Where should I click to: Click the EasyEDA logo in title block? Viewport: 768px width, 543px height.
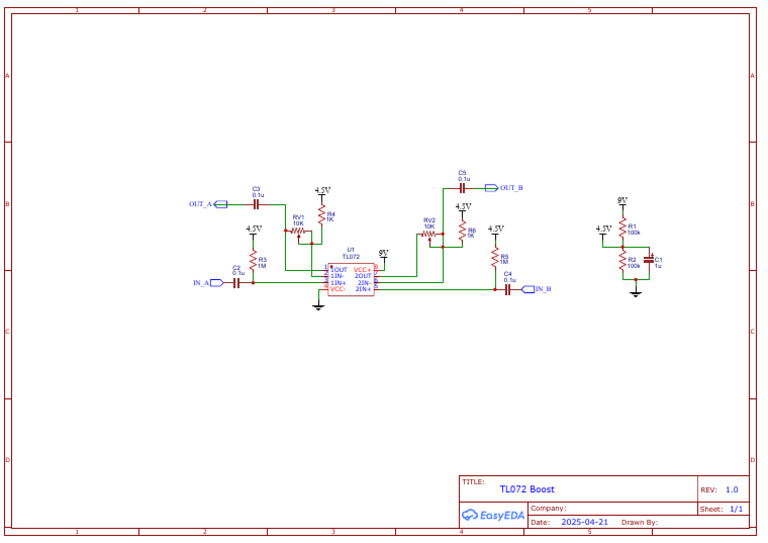point(493,515)
